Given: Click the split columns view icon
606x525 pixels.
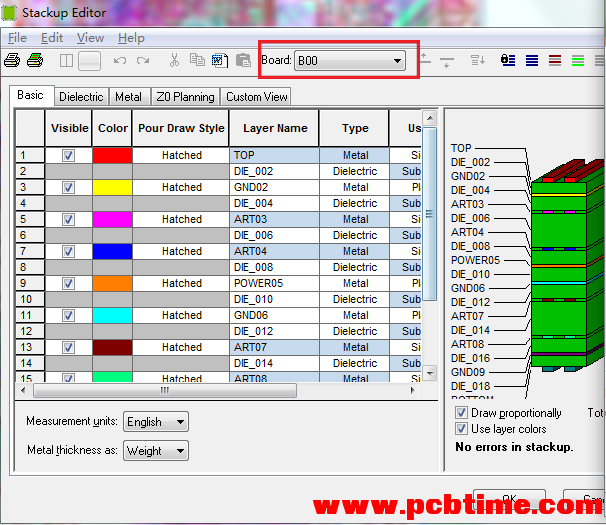Looking at the screenshot, I should click(x=66, y=61).
